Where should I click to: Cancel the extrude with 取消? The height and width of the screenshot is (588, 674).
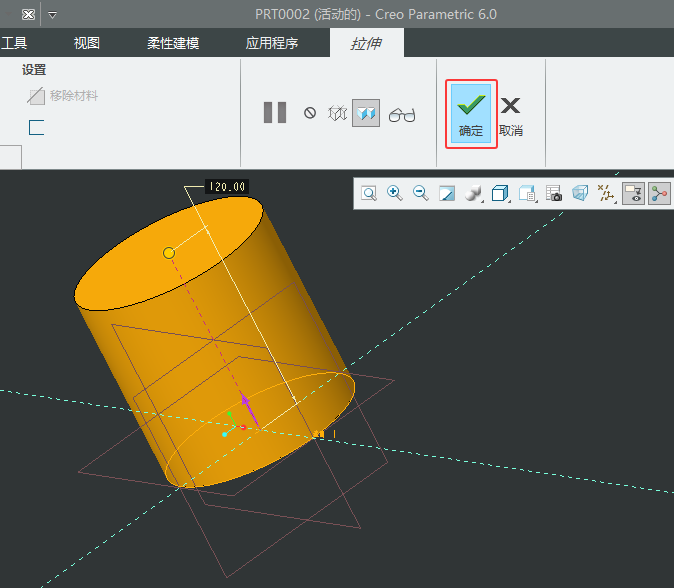pyautogui.click(x=511, y=114)
